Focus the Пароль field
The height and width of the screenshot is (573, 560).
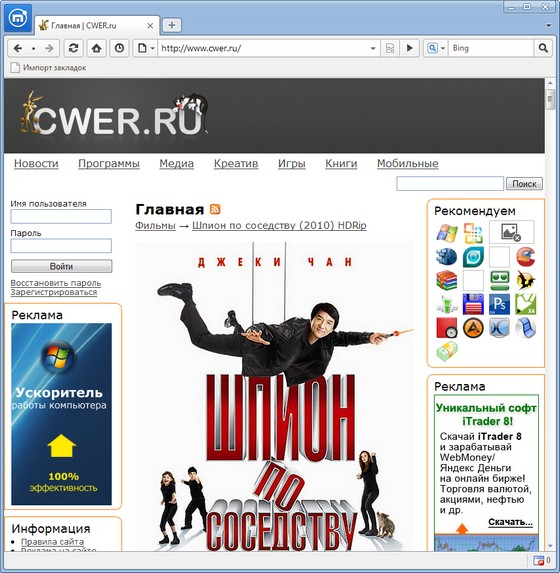(61, 246)
